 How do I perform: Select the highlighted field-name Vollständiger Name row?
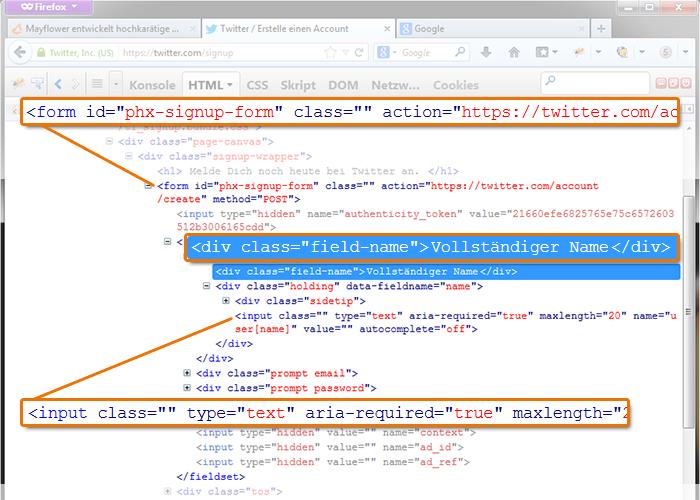point(446,271)
